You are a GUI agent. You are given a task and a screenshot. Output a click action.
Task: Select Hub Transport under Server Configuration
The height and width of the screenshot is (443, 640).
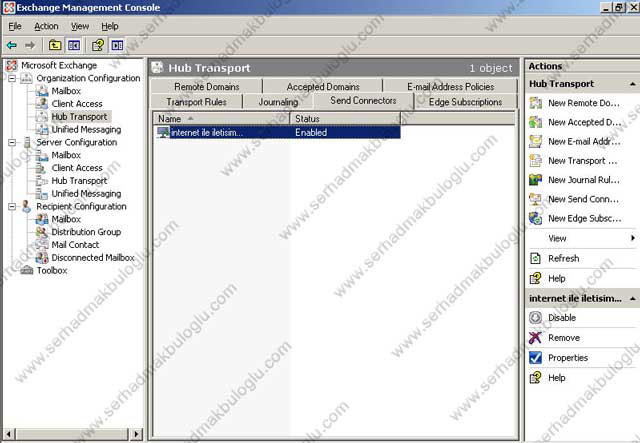pyautogui.click(x=79, y=180)
